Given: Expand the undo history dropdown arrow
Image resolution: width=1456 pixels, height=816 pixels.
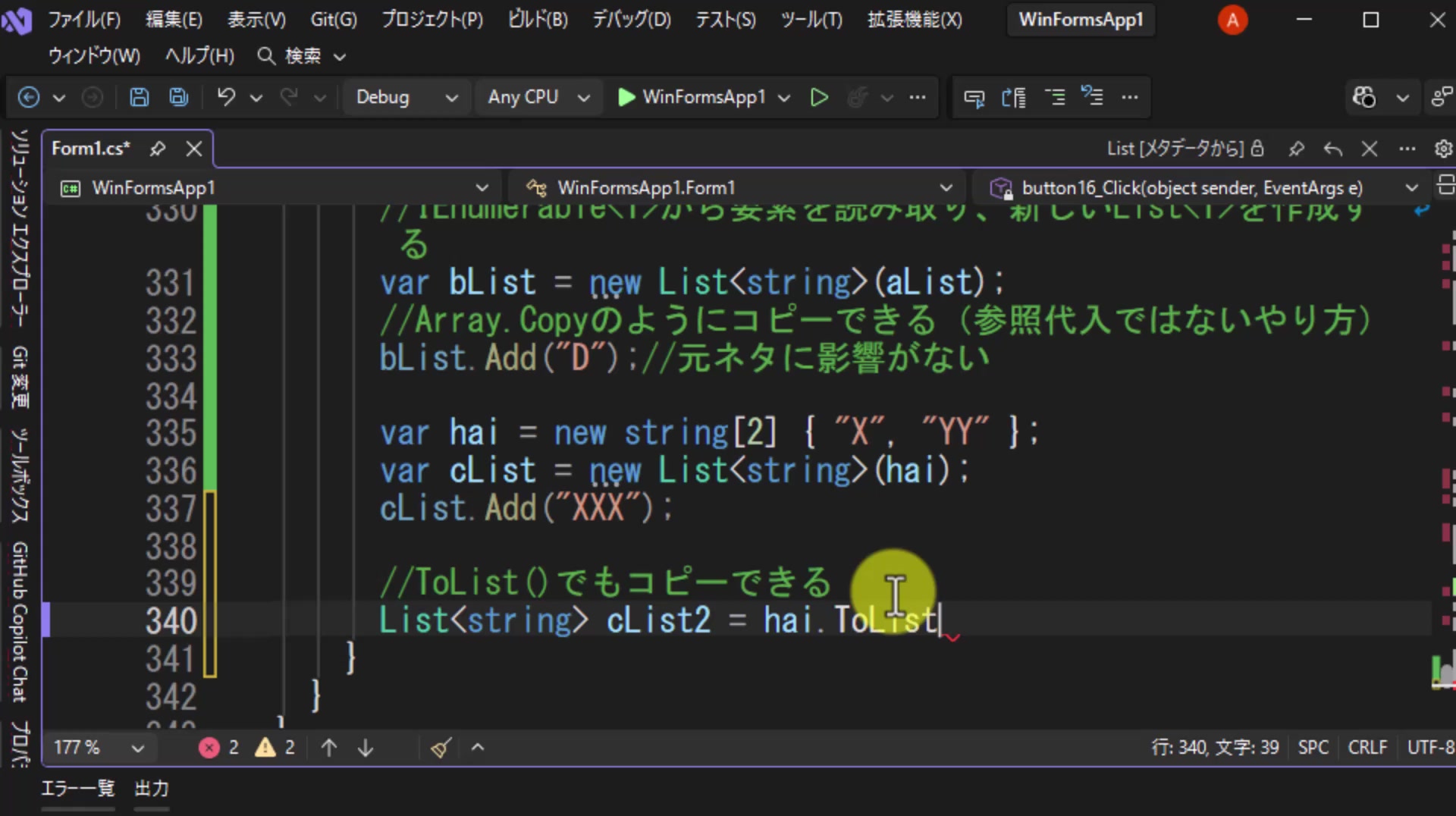Looking at the screenshot, I should [x=256, y=98].
